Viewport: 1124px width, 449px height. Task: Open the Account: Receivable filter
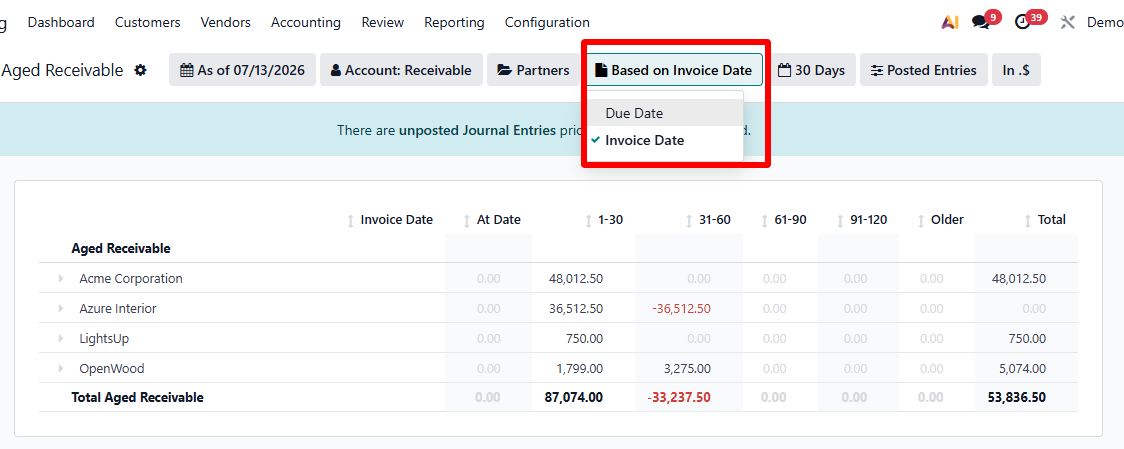point(401,70)
